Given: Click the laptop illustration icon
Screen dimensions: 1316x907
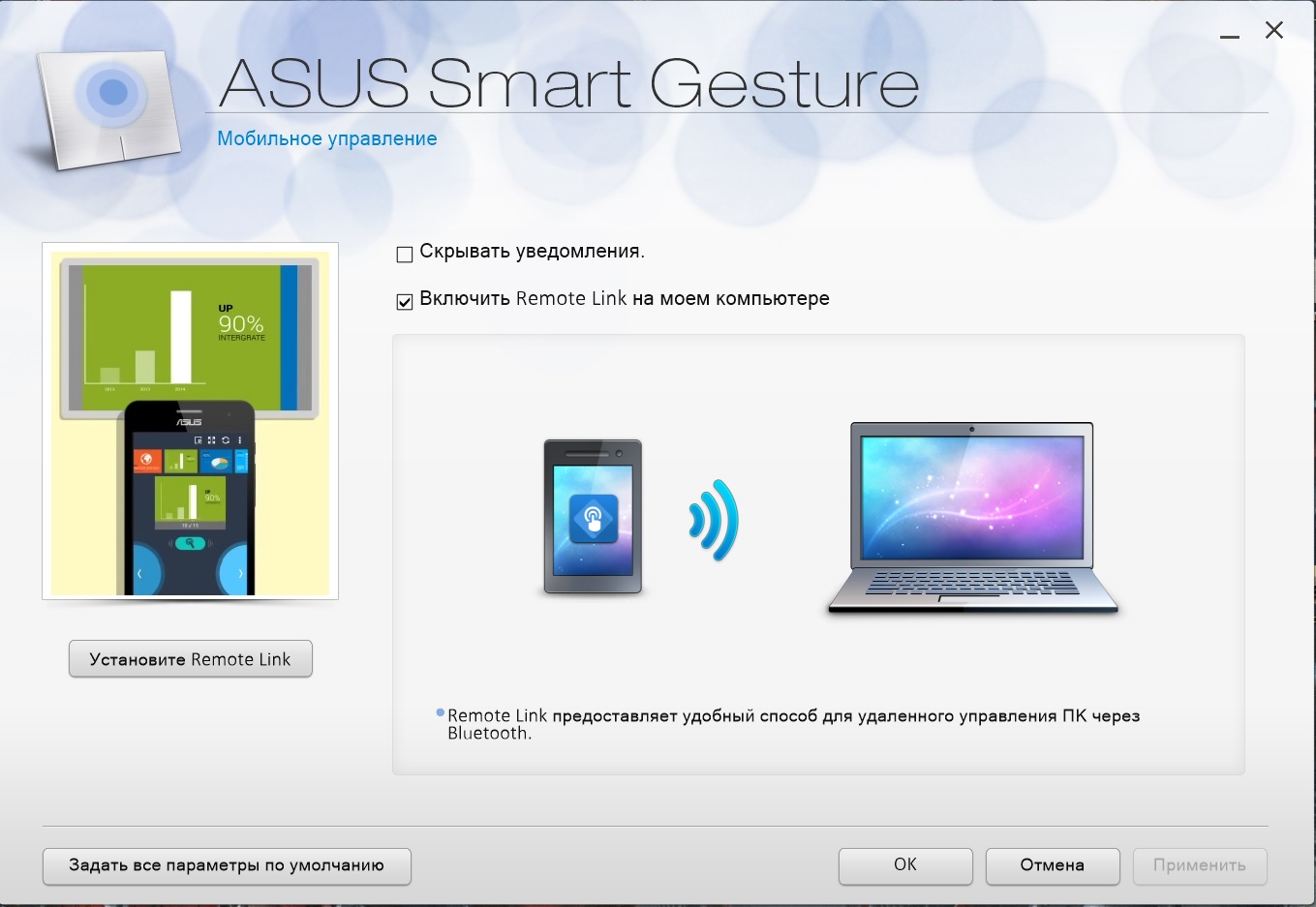Looking at the screenshot, I should coord(972,519).
